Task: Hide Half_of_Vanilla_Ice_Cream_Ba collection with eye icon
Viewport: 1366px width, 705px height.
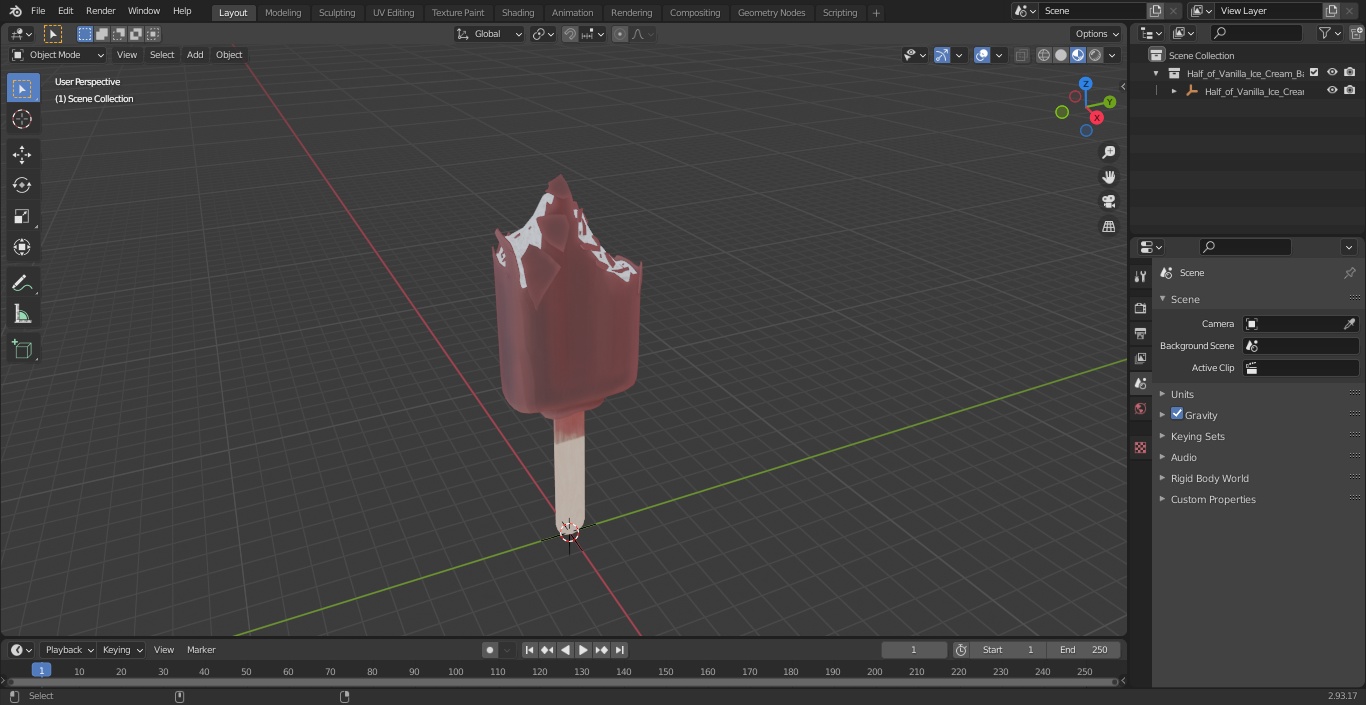Action: pyautogui.click(x=1332, y=73)
